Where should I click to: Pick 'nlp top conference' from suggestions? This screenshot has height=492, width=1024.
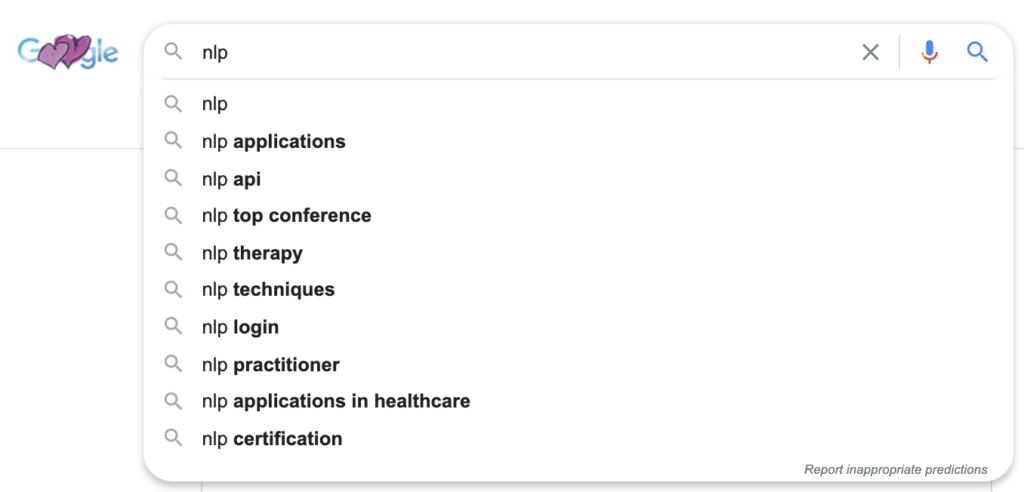pos(286,216)
